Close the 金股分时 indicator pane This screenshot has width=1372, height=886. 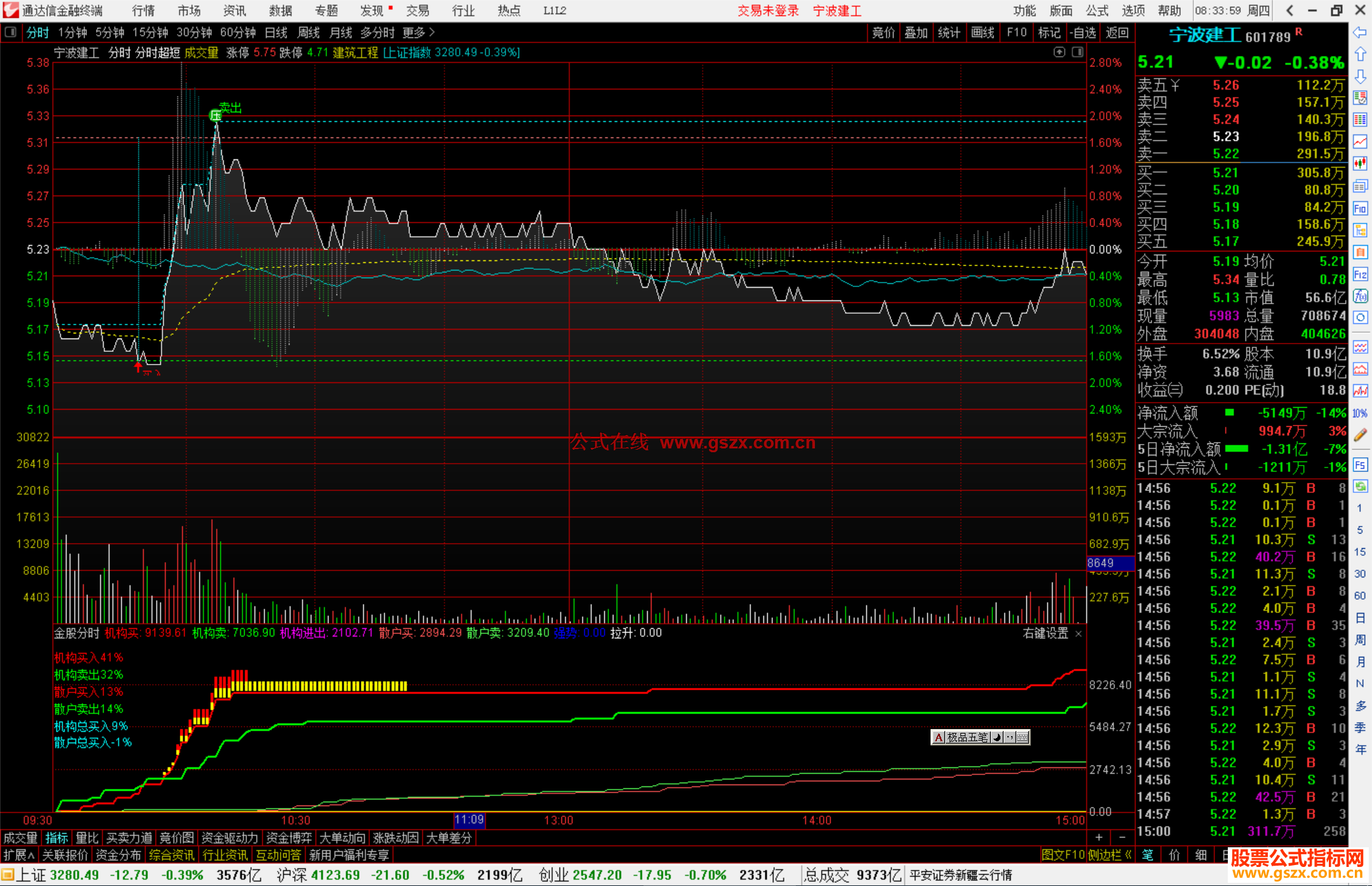point(1078,634)
